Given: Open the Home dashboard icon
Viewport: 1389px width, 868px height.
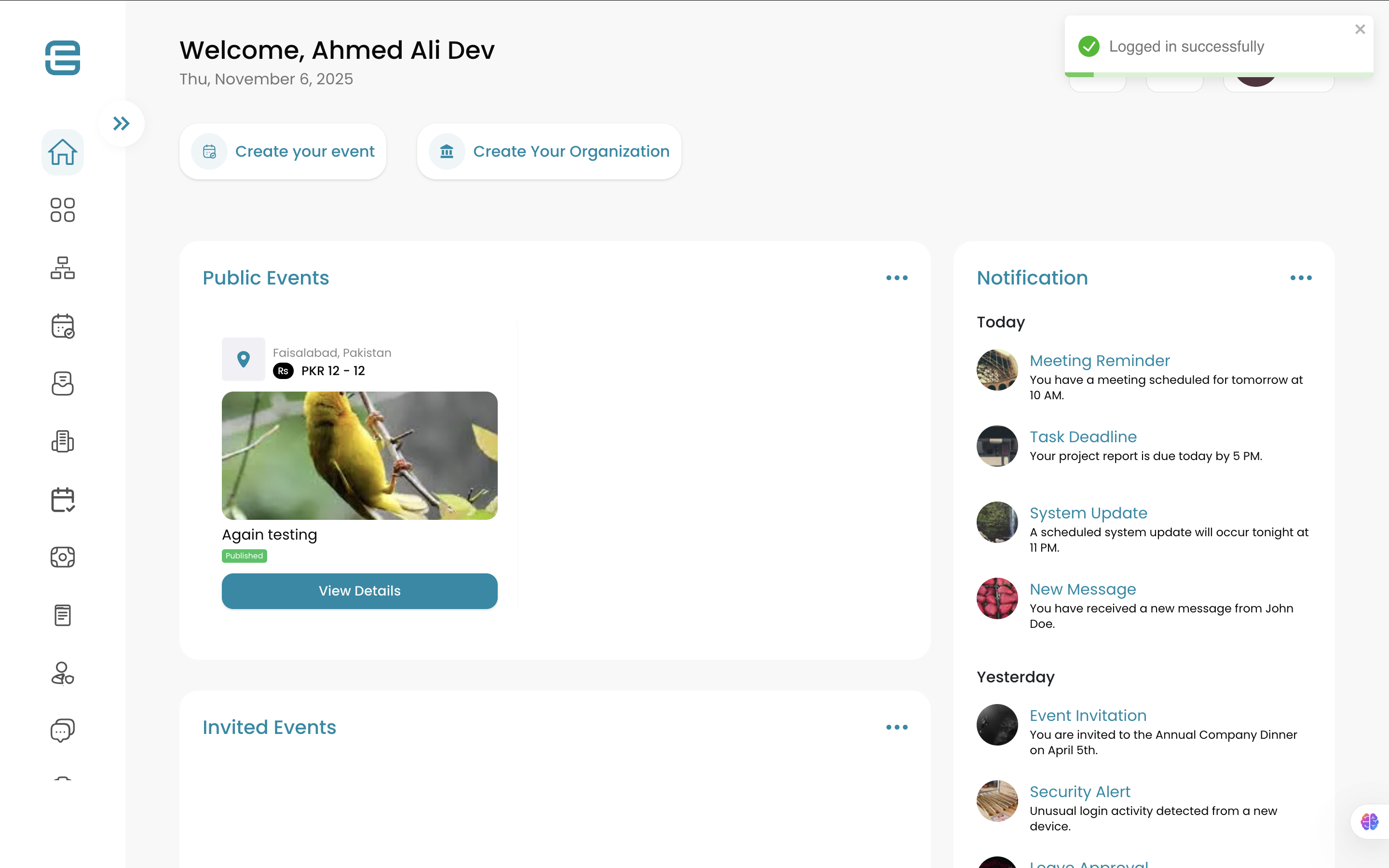Looking at the screenshot, I should click(x=63, y=152).
